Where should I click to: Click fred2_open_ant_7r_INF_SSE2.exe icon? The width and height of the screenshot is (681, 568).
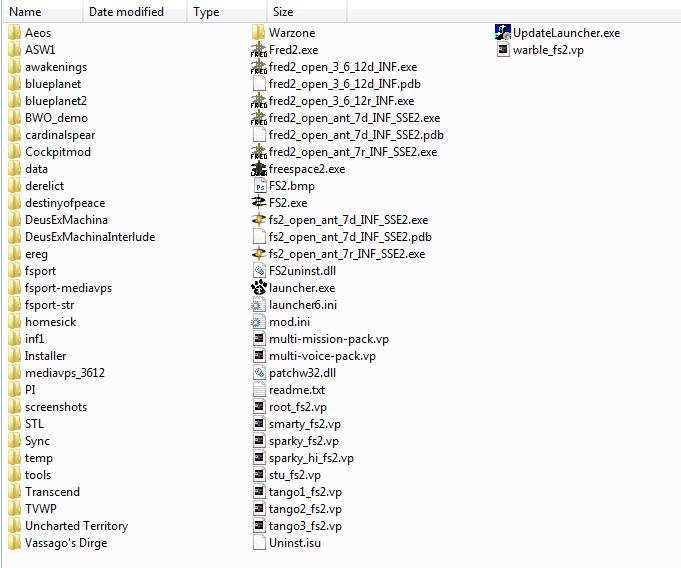pyautogui.click(x=259, y=152)
